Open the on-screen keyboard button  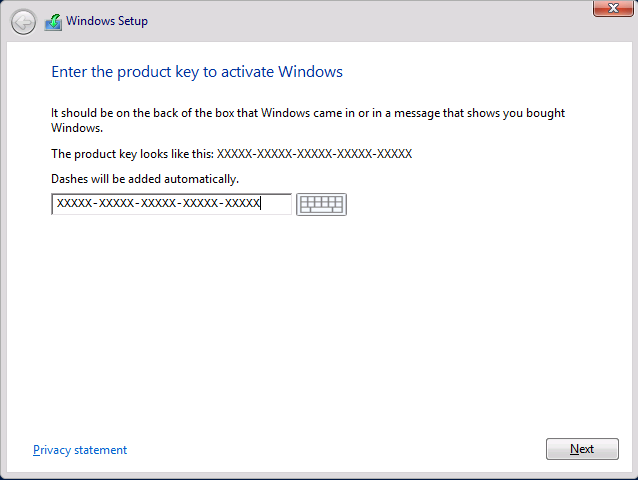(321, 204)
